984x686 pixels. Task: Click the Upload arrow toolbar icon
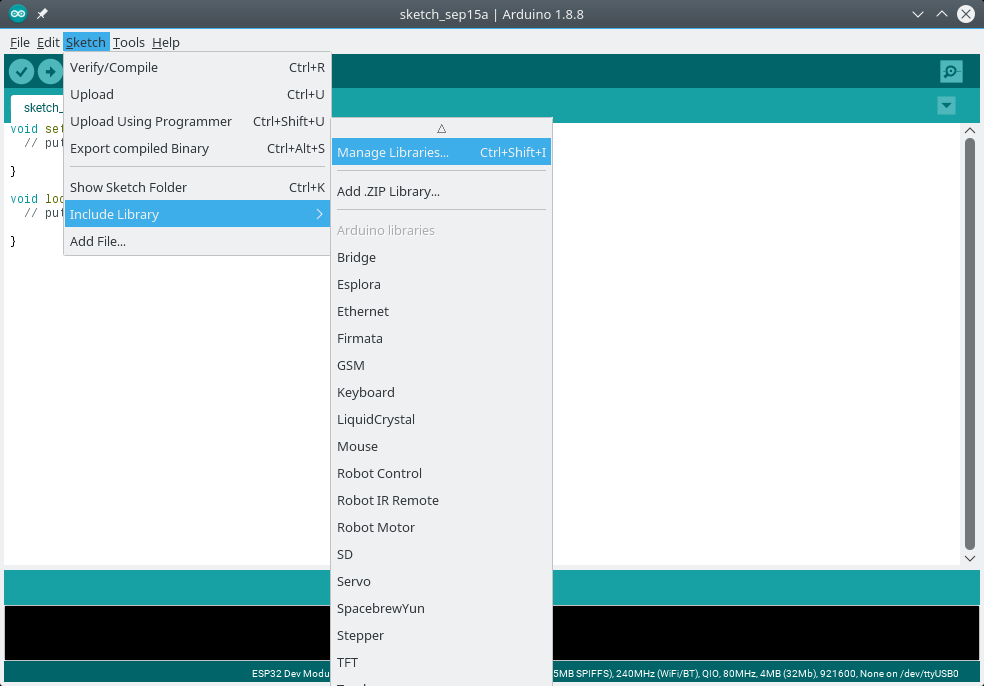coord(50,72)
